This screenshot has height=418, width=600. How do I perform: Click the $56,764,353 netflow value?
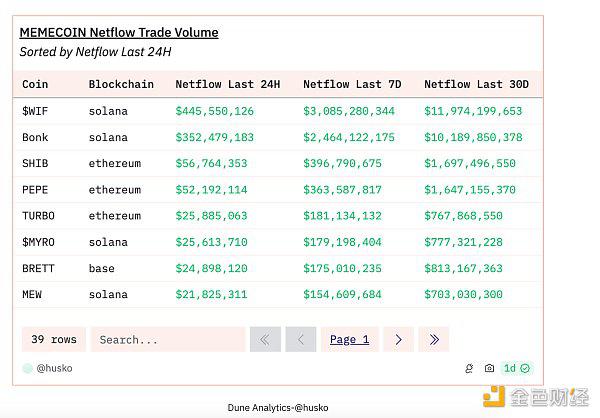coord(211,163)
